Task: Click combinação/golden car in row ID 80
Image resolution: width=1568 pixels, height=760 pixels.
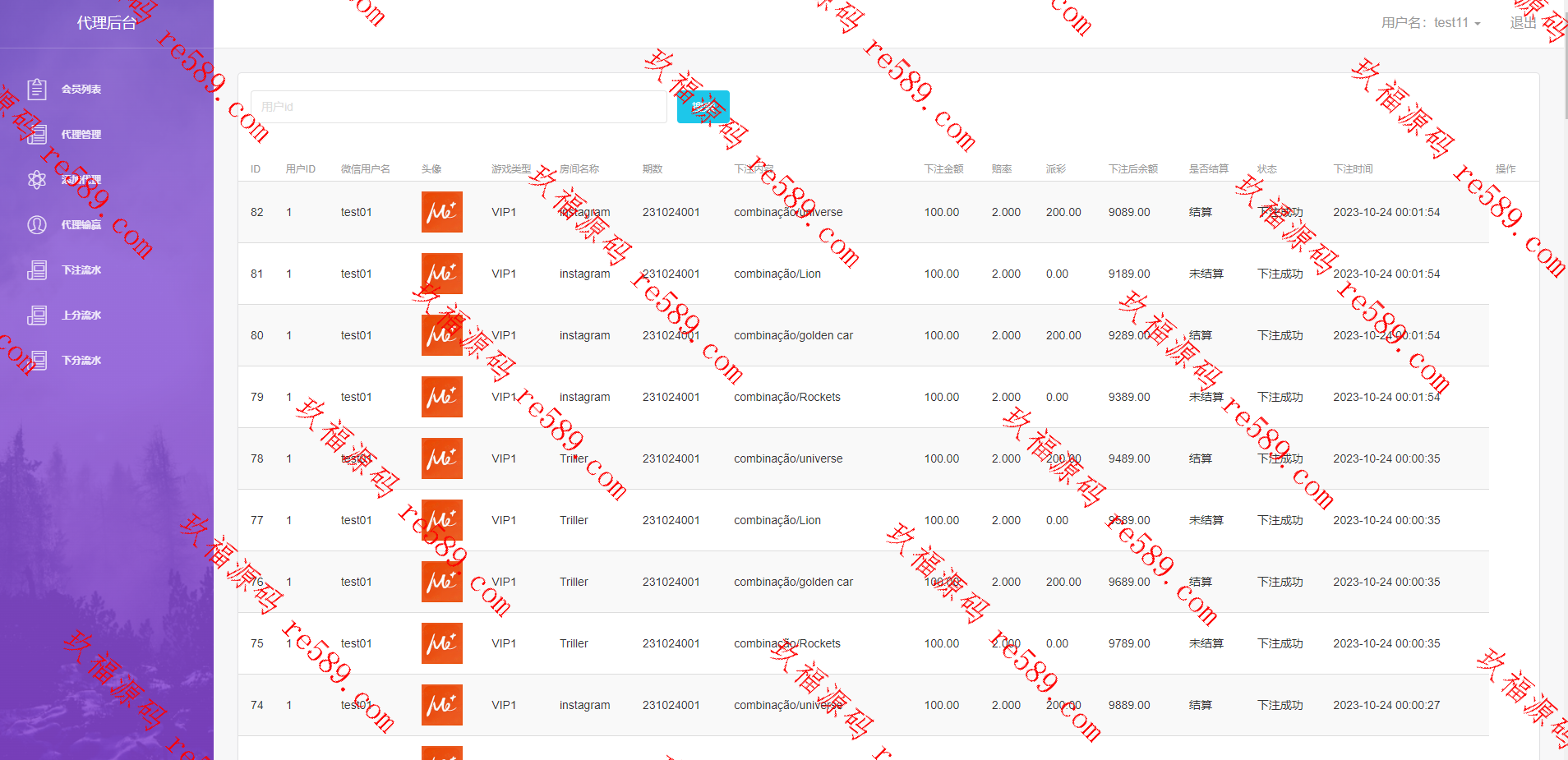Action: click(794, 335)
